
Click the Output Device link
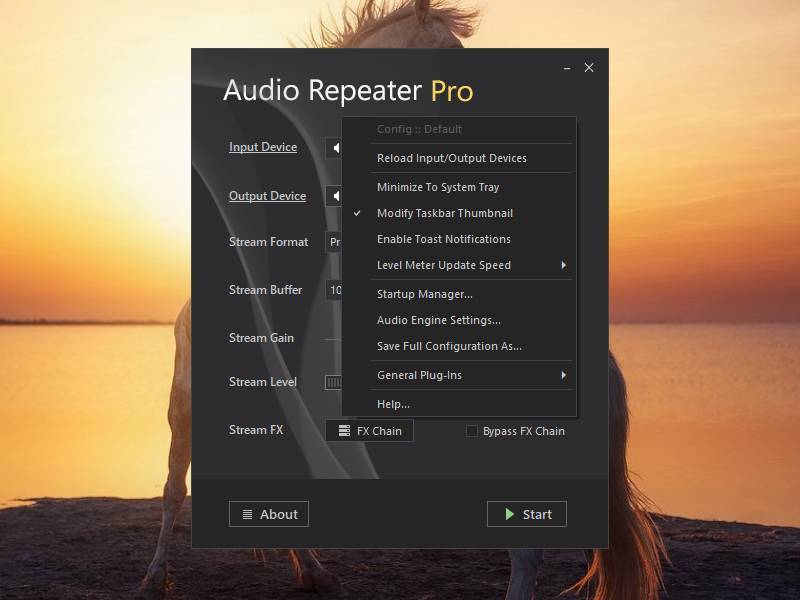(x=267, y=196)
